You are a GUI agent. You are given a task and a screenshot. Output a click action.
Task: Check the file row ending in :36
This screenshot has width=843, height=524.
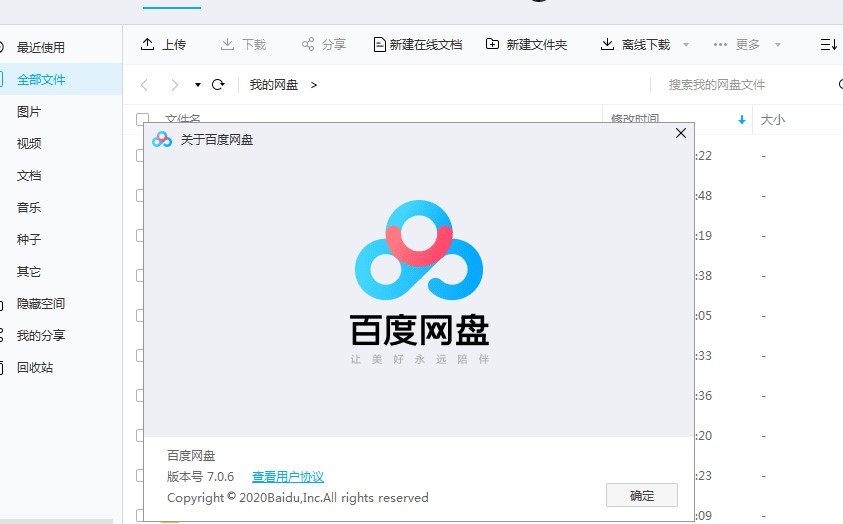[x=140, y=396]
